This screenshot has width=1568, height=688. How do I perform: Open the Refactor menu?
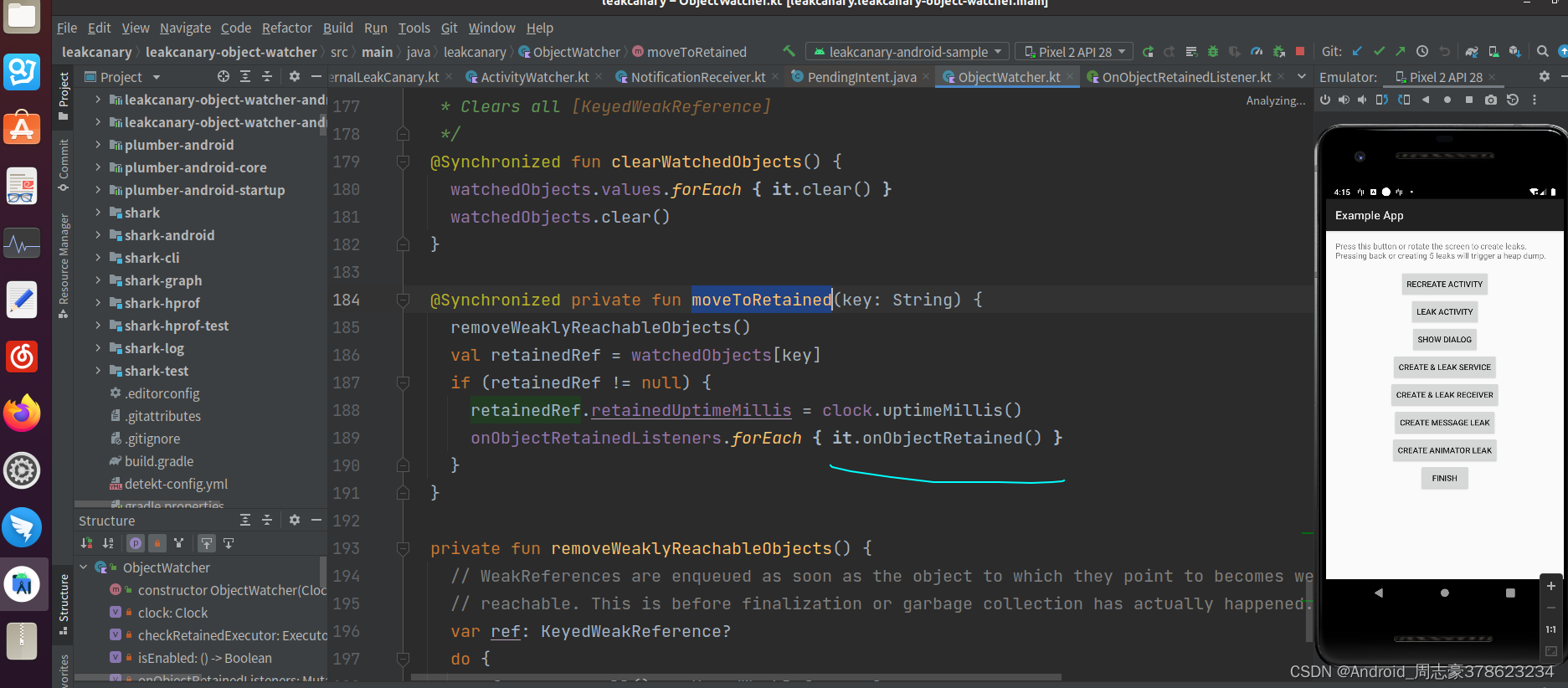click(x=286, y=28)
